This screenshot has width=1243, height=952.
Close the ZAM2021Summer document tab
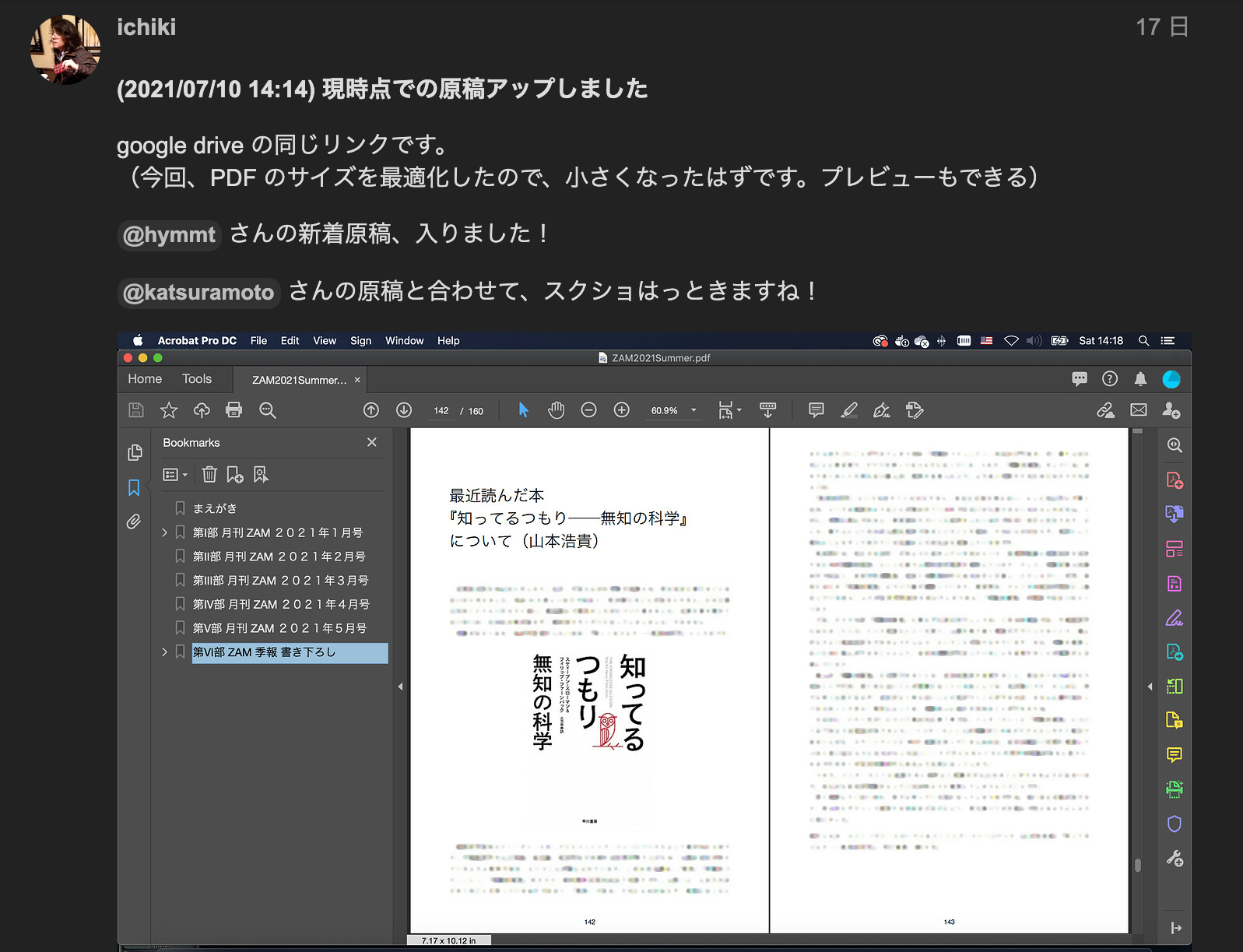357,380
